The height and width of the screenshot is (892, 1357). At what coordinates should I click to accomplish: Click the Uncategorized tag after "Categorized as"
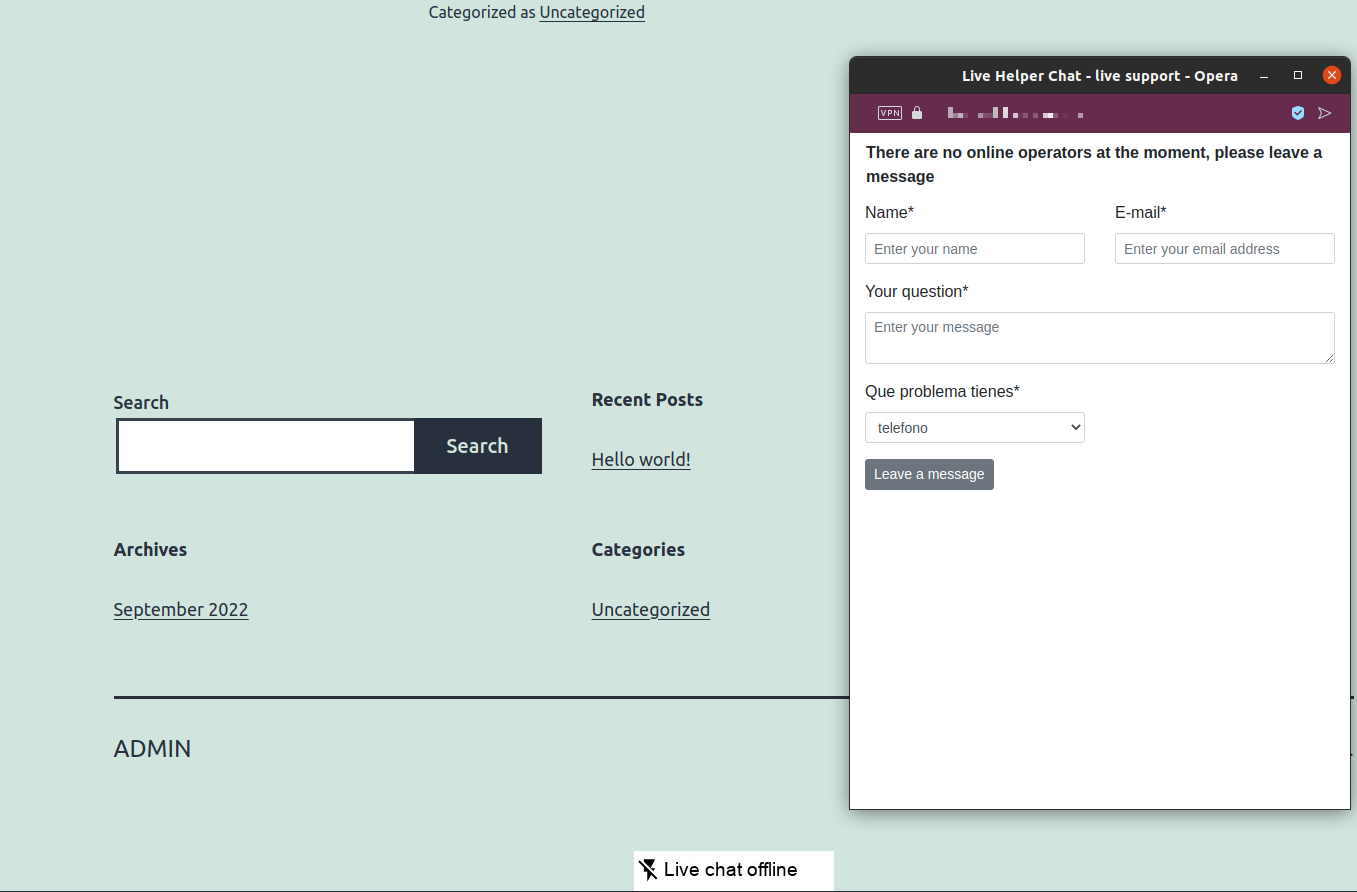592,12
